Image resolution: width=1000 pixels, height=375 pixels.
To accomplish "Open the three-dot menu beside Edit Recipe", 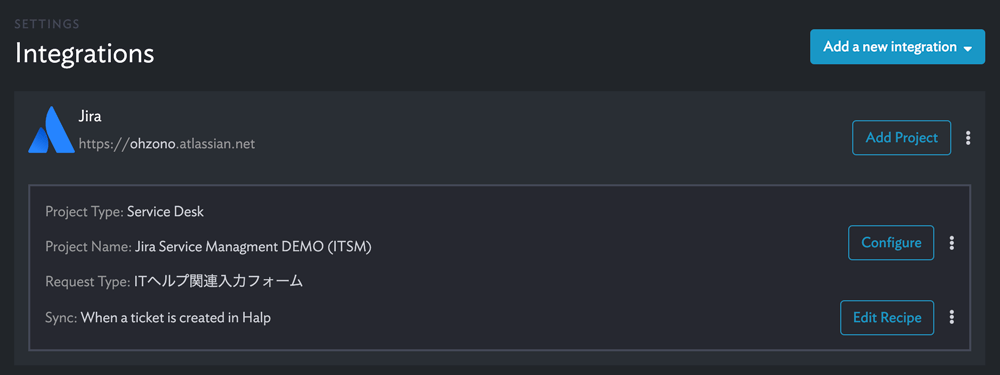I will [952, 317].
